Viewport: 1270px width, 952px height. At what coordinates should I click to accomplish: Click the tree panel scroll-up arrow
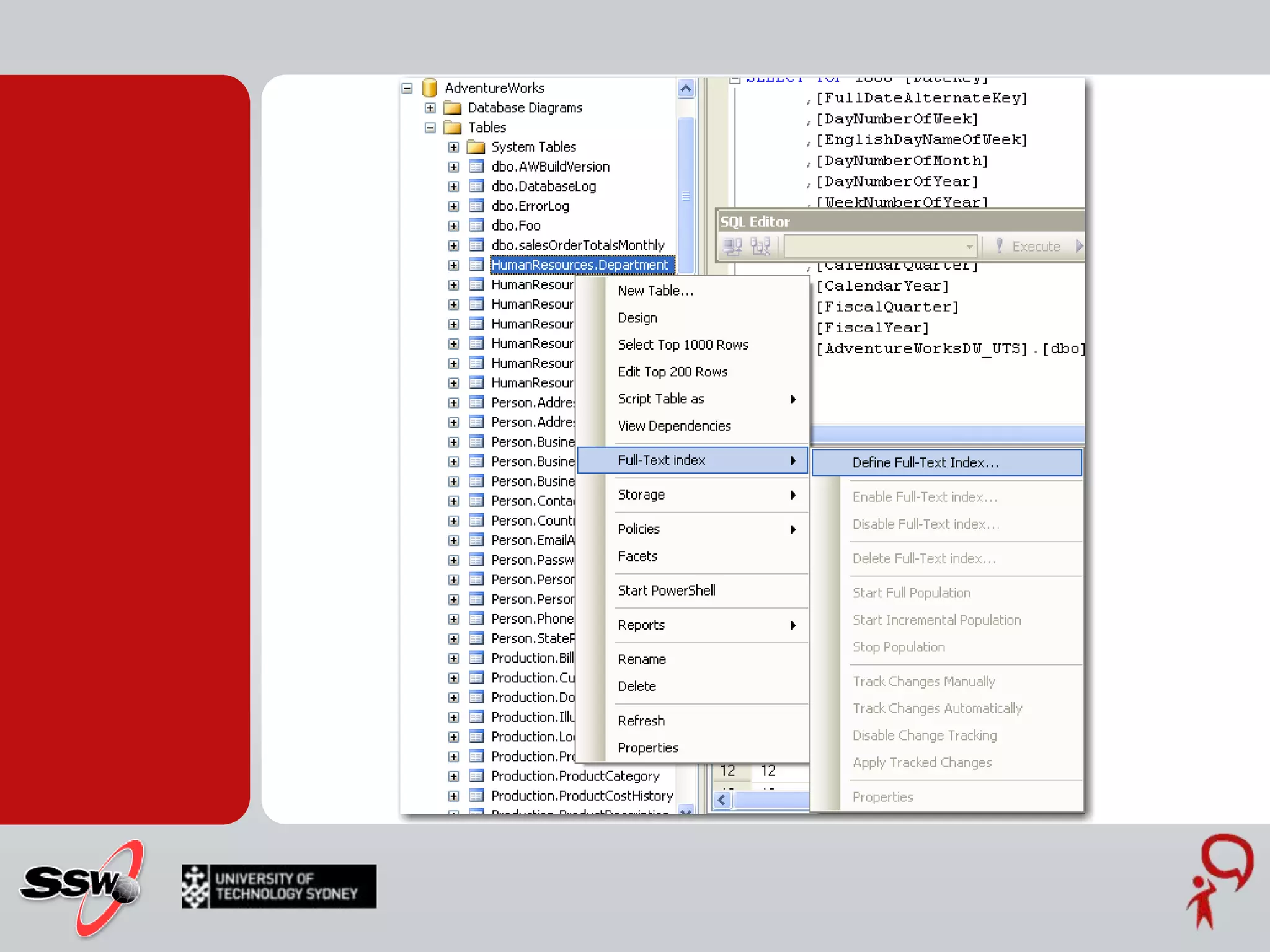686,89
